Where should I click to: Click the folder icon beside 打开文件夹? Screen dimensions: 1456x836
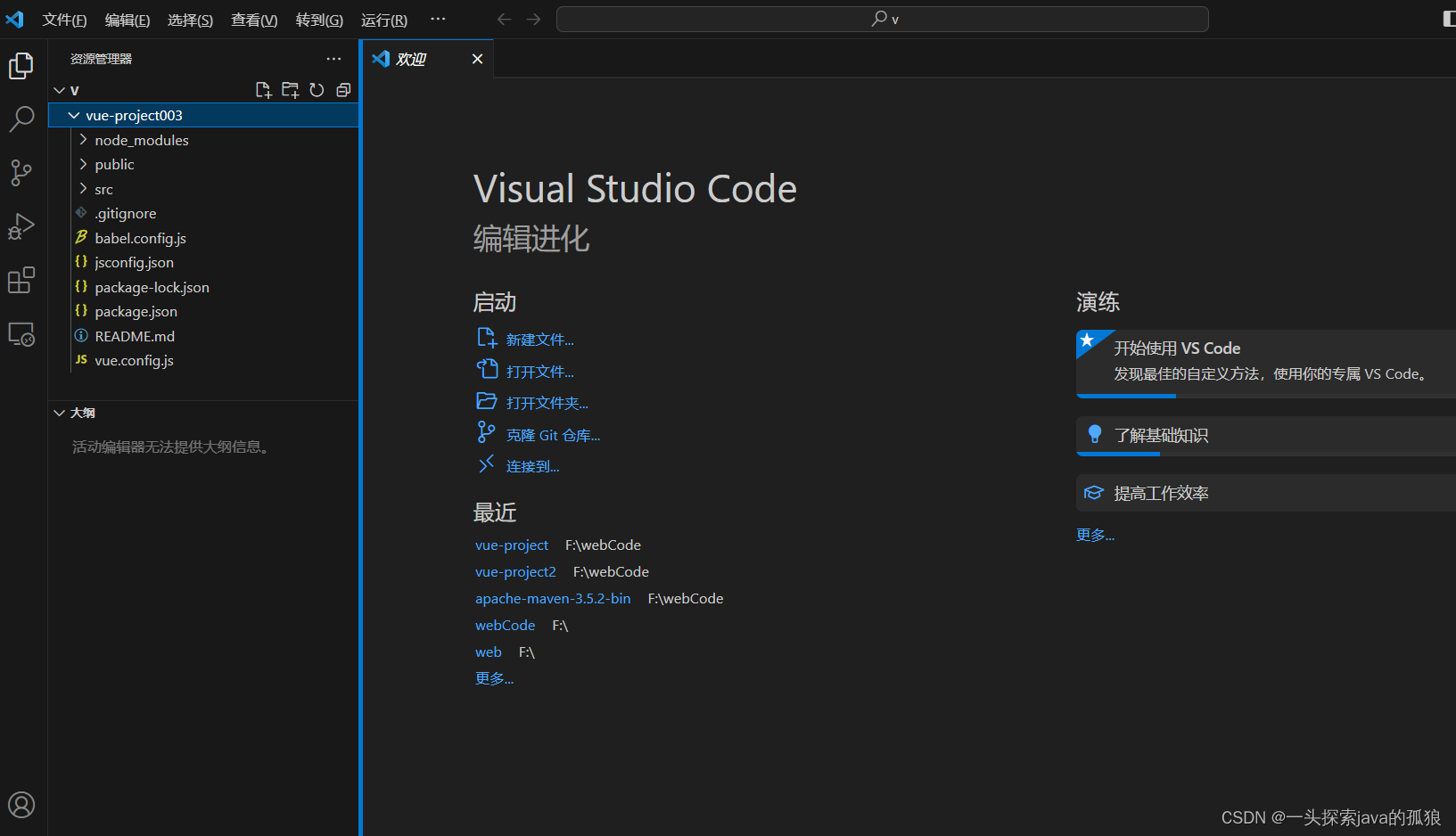[486, 401]
